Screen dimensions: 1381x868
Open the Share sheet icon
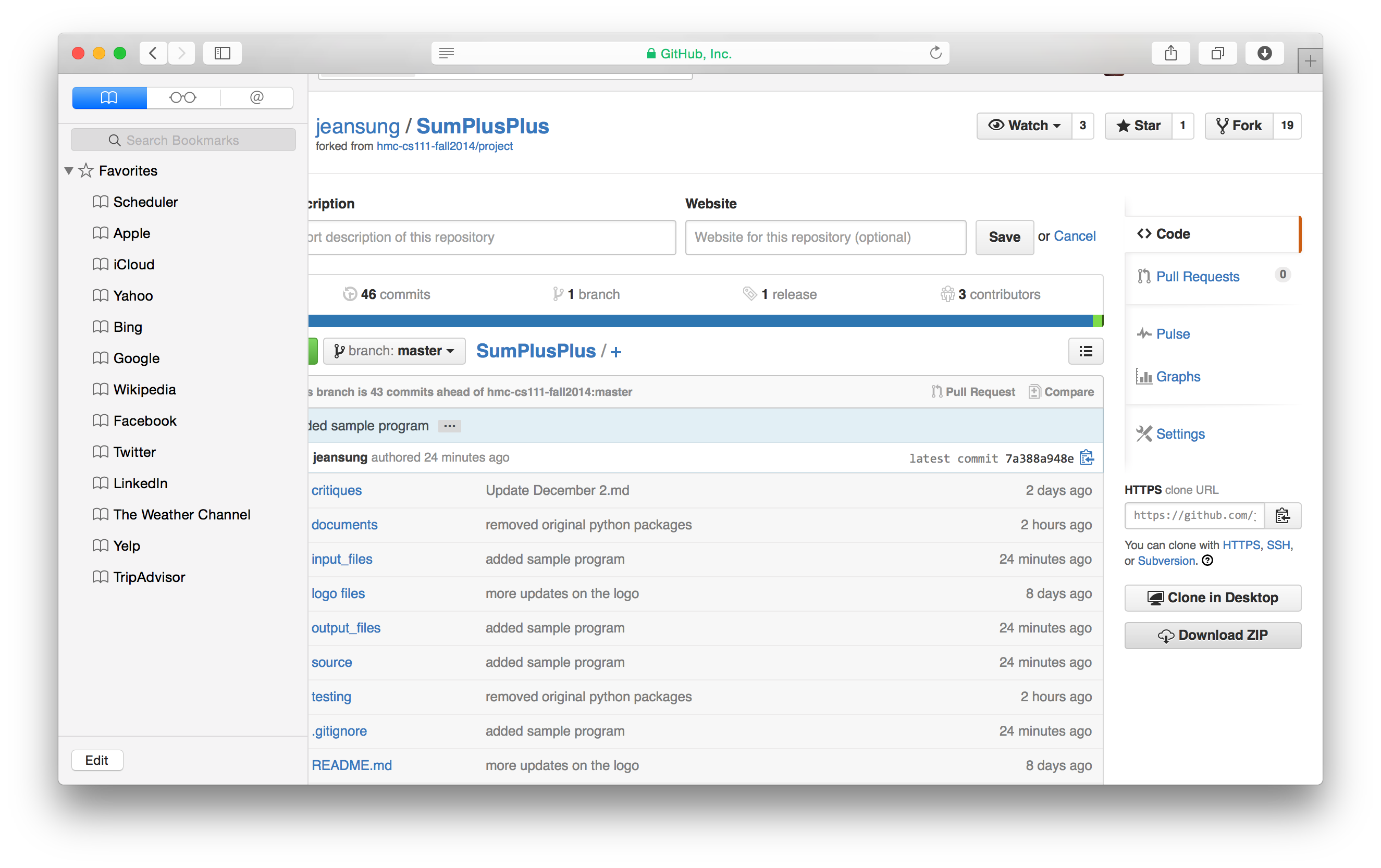coord(1170,53)
